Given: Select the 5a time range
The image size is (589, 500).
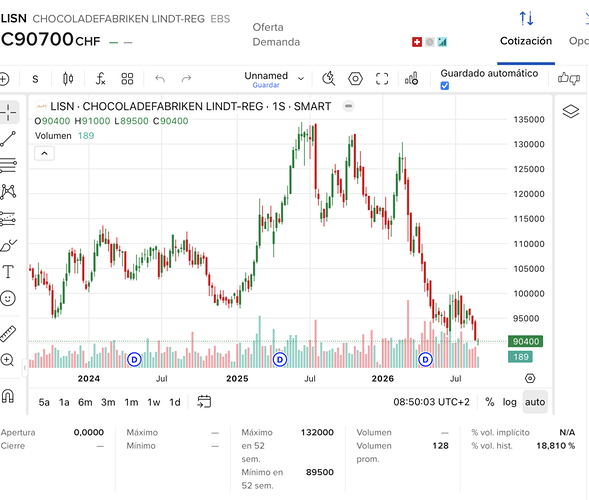Looking at the screenshot, I should click(x=44, y=402).
